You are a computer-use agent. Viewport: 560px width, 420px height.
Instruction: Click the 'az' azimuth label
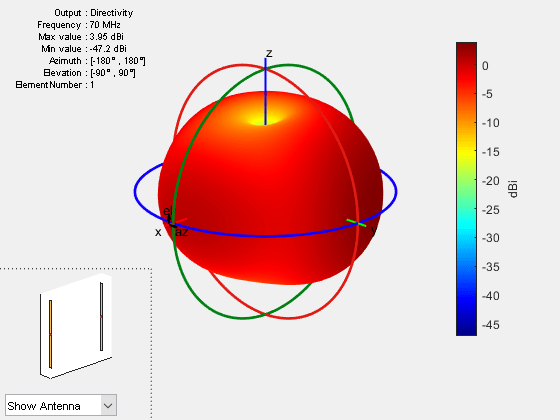(x=181, y=232)
